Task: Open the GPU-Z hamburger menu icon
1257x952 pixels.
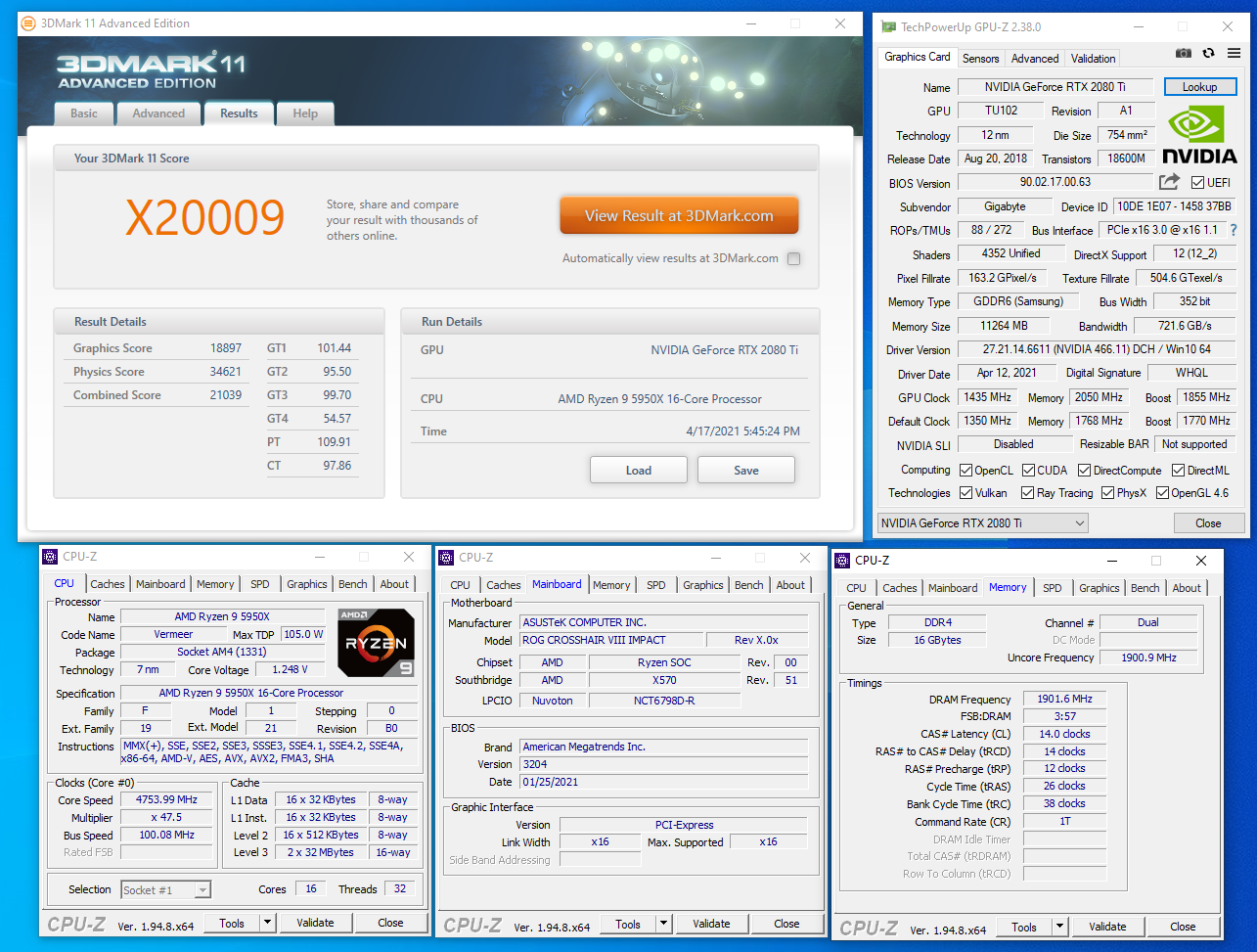Action: pos(1232,55)
